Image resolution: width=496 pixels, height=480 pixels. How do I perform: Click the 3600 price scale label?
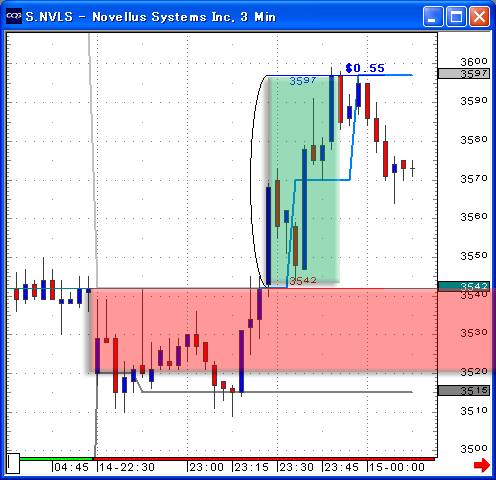pyautogui.click(x=474, y=62)
